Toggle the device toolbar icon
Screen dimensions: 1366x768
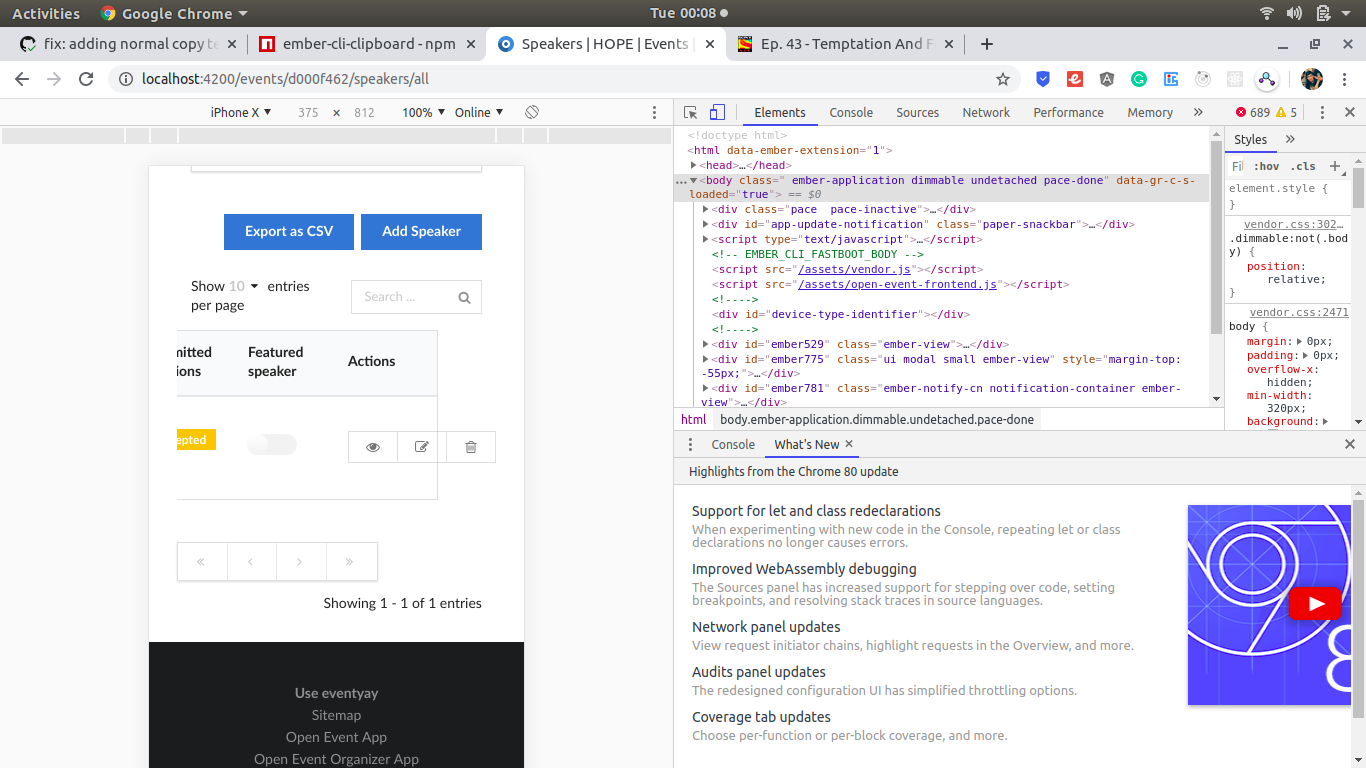(x=717, y=112)
